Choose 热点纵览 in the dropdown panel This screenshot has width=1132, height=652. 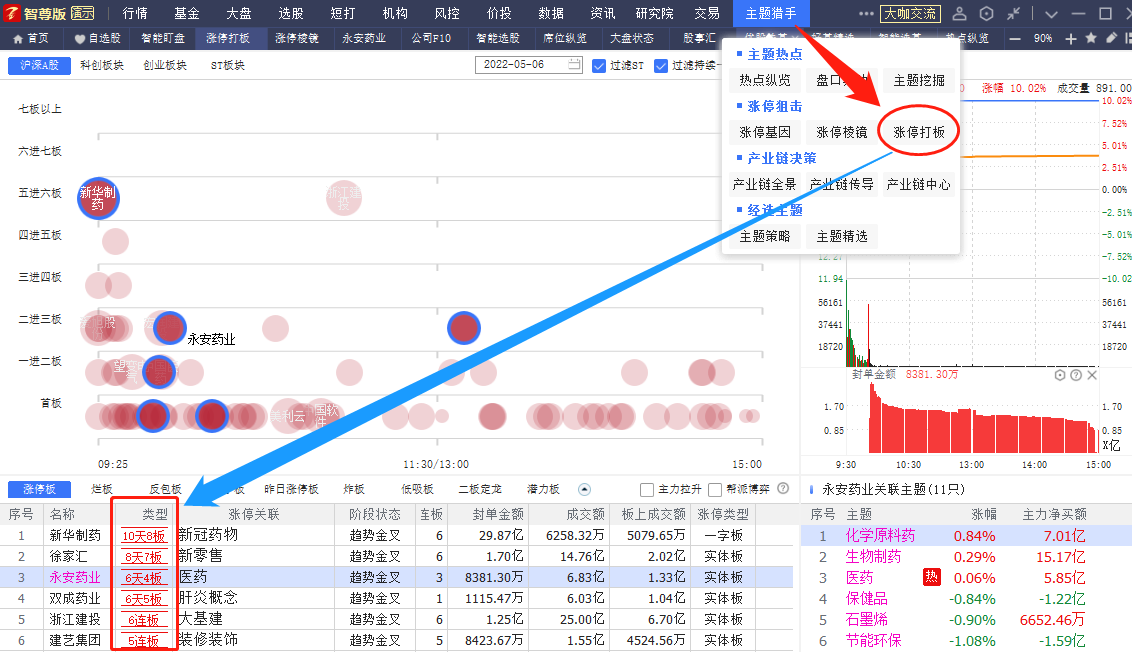click(765, 80)
